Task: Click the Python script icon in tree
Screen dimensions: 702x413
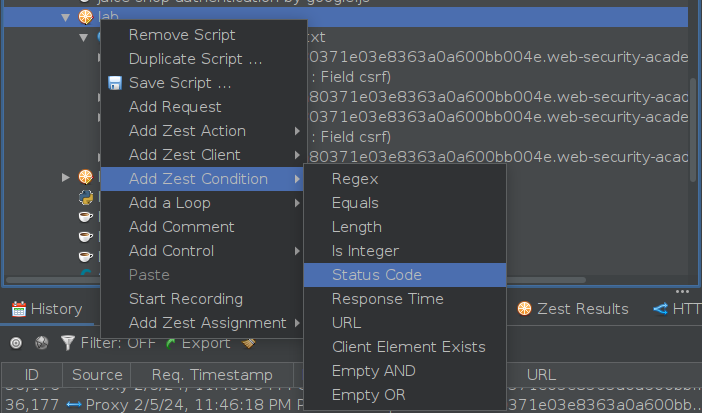Action: (x=86, y=195)
